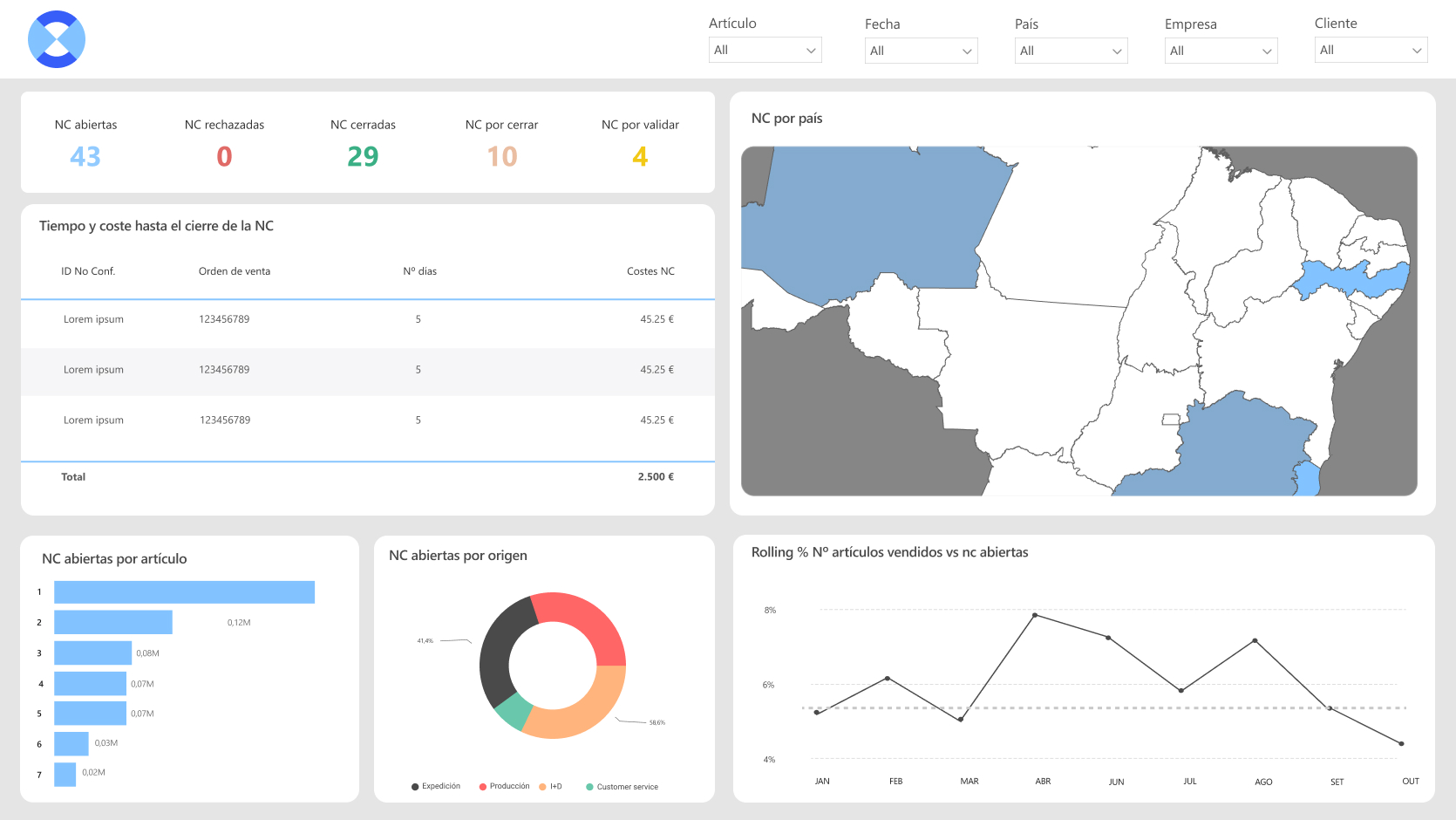Select the second Lorem ipsum table row
Viewport: 1456px width, 820px height.
click(x=368, y=370)
